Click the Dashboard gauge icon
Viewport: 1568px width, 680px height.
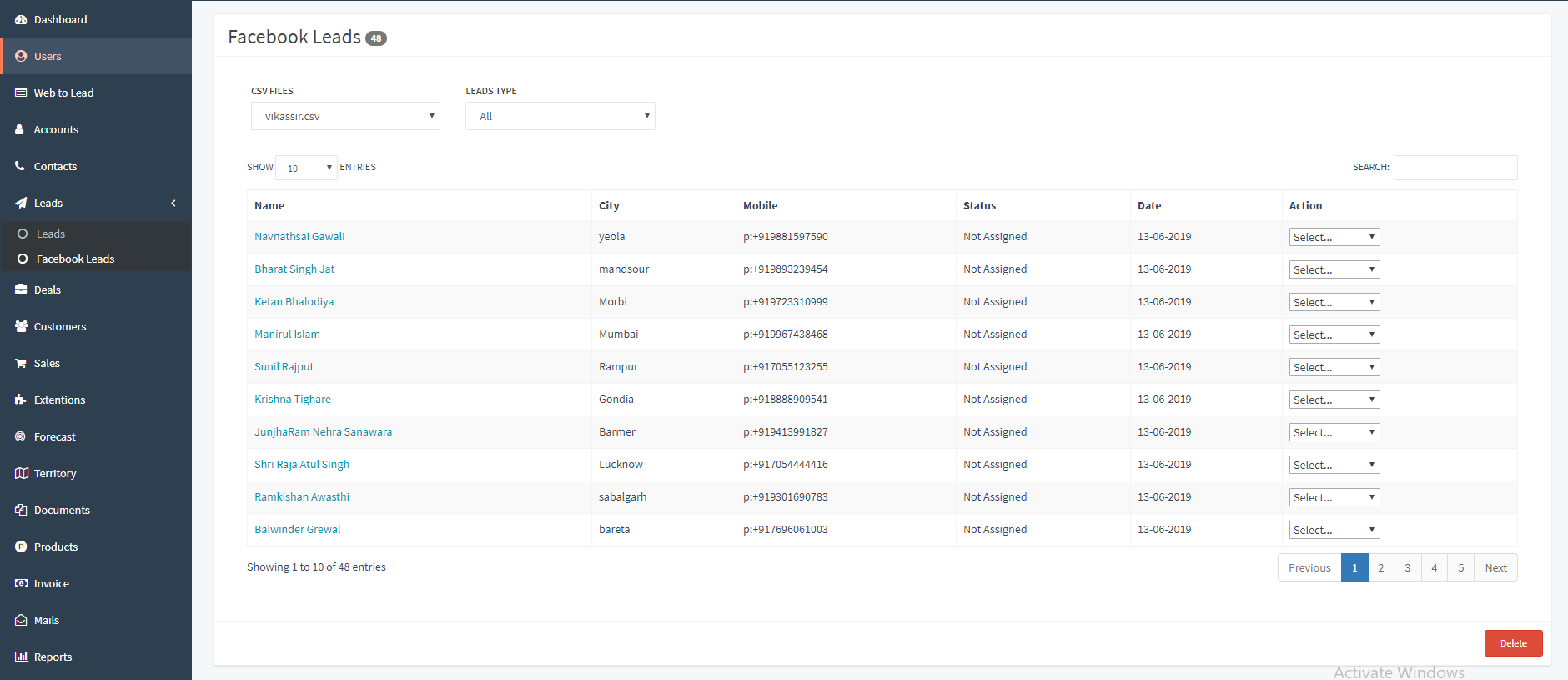[21, 19]
